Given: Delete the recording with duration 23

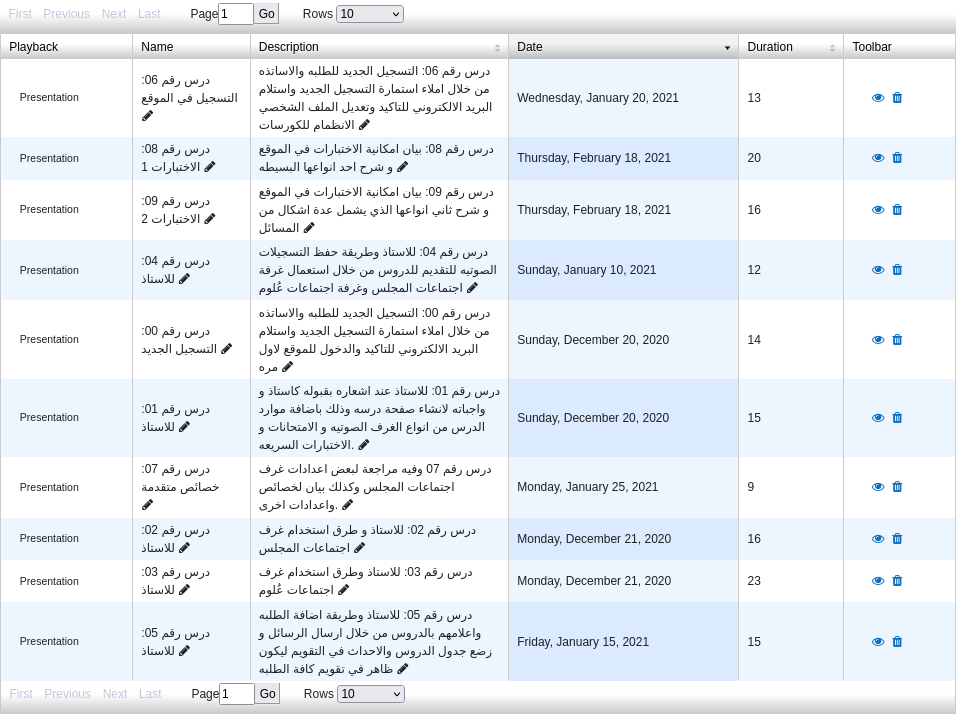Looking at the screenshot, I should tap(897, 581).
